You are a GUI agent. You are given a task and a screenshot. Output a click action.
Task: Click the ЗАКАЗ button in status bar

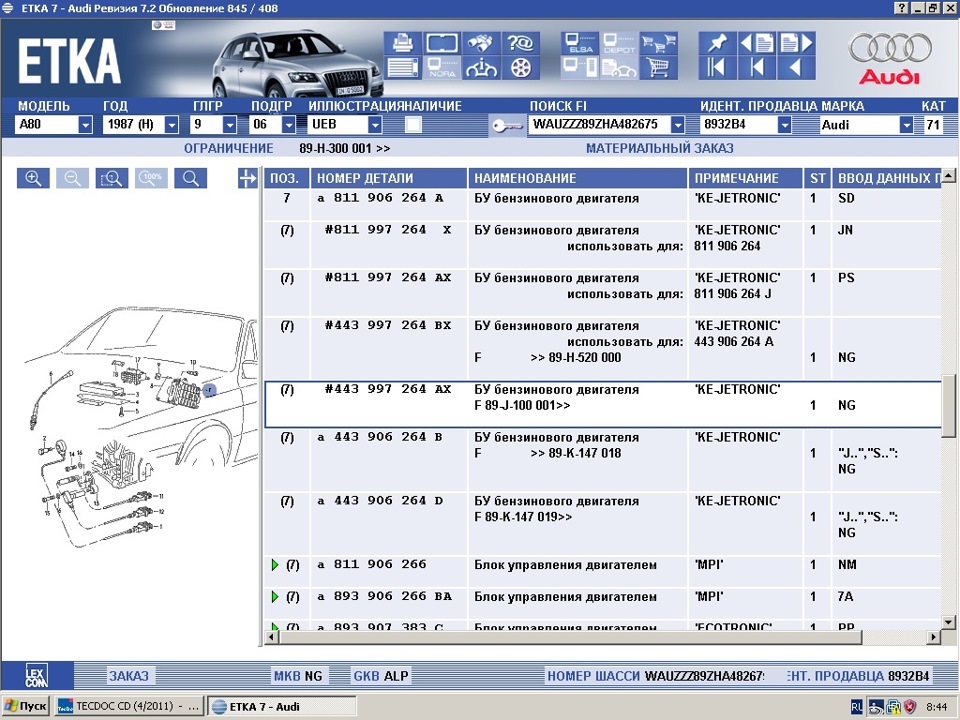(x=129, y=676)
